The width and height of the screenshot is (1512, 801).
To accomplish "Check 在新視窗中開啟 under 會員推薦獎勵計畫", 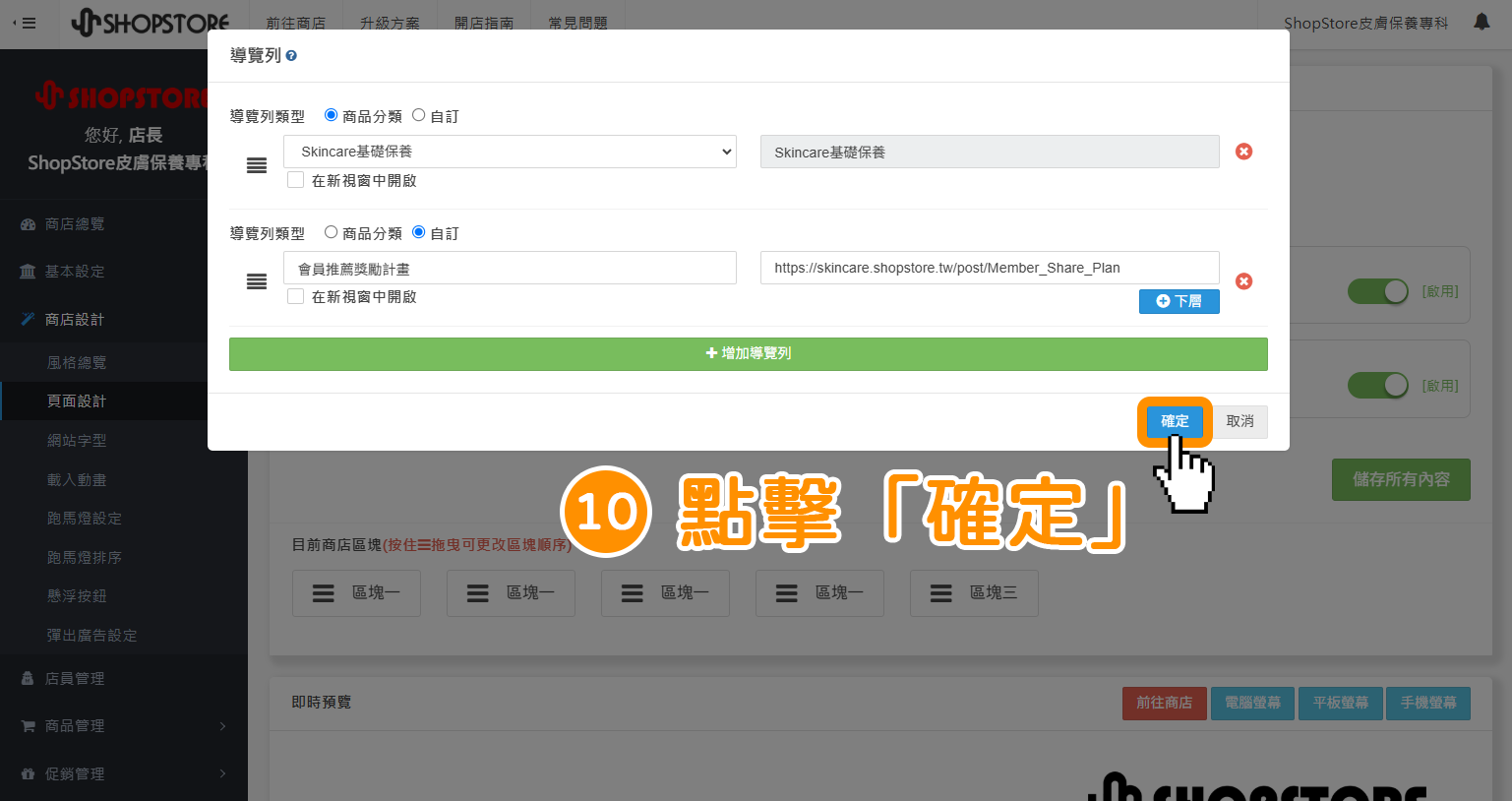I will 295,296.
